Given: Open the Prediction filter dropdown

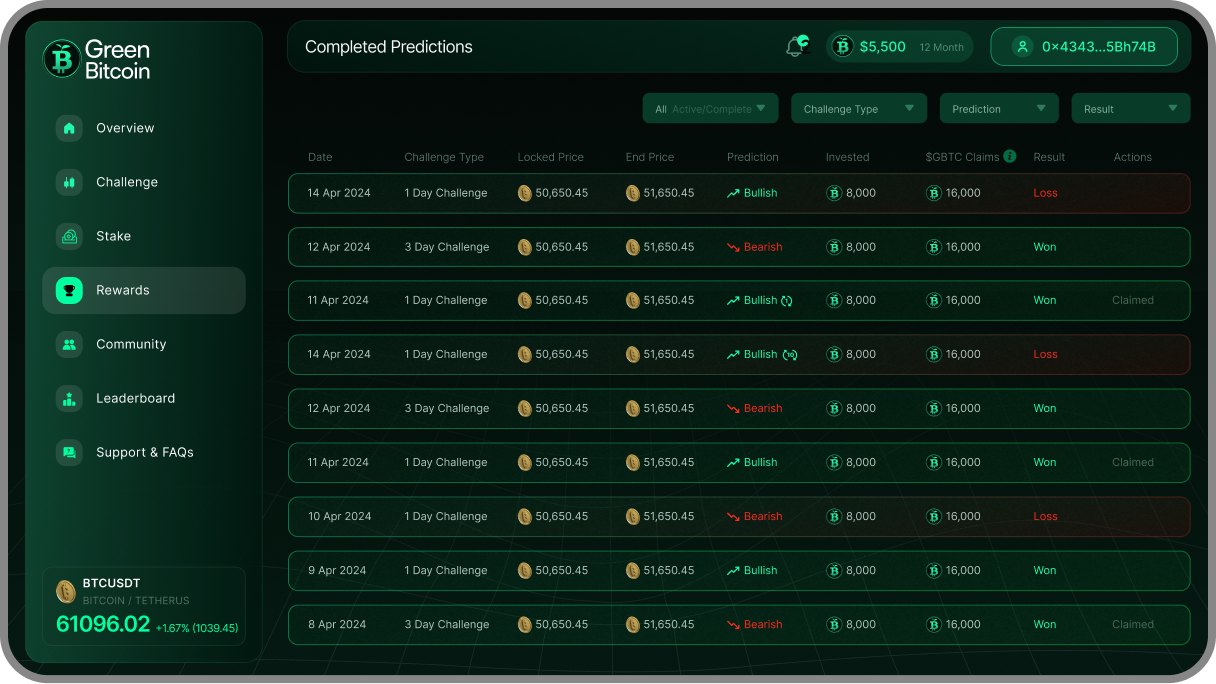Looking at the screenshot, I should point(998,108).
